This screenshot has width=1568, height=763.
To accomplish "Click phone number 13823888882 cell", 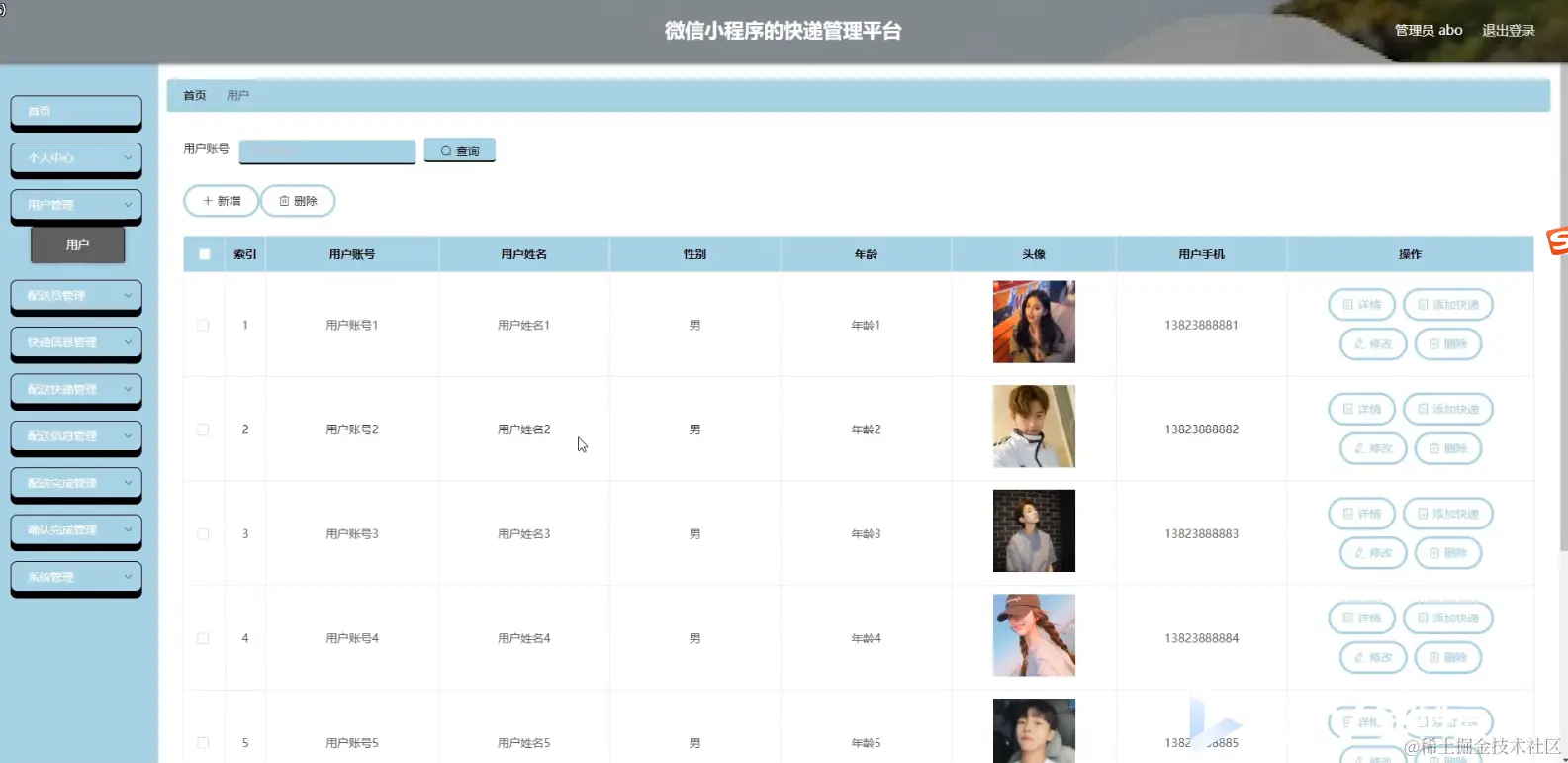I will click(1201, 429).
